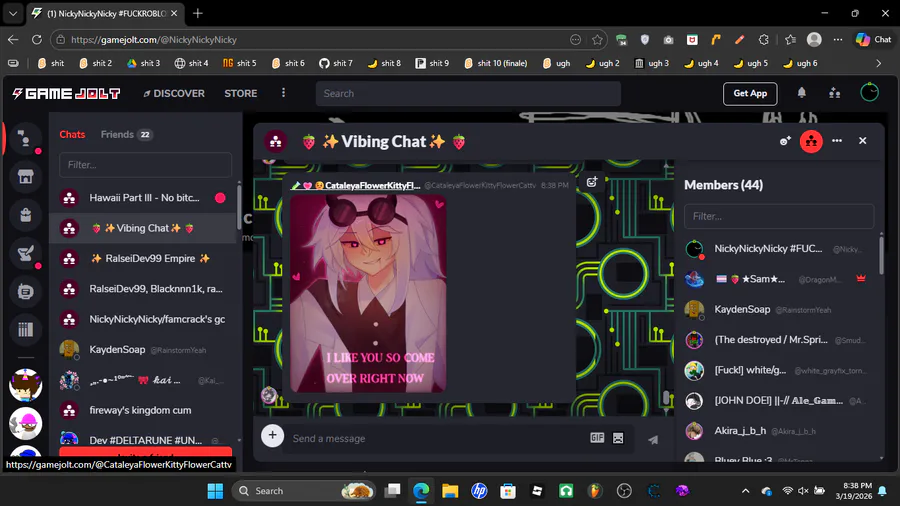Screen dimensions: 900x506
Task: Open friend requests icon beside the bell
Action: (x=835, y=93)
